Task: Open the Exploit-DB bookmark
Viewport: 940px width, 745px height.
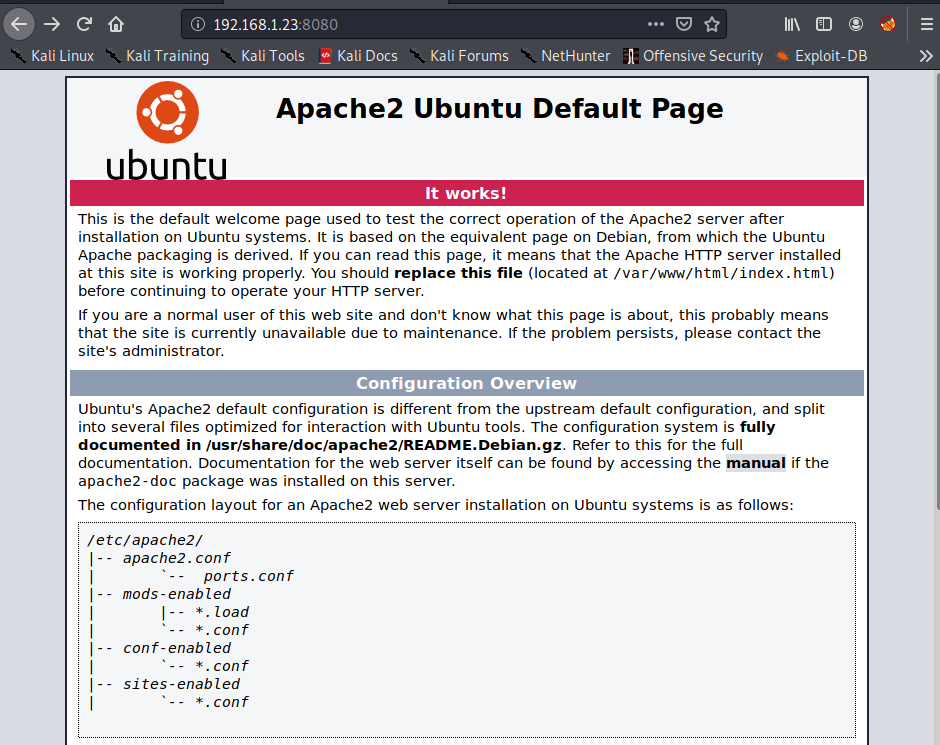Action: 820,56
